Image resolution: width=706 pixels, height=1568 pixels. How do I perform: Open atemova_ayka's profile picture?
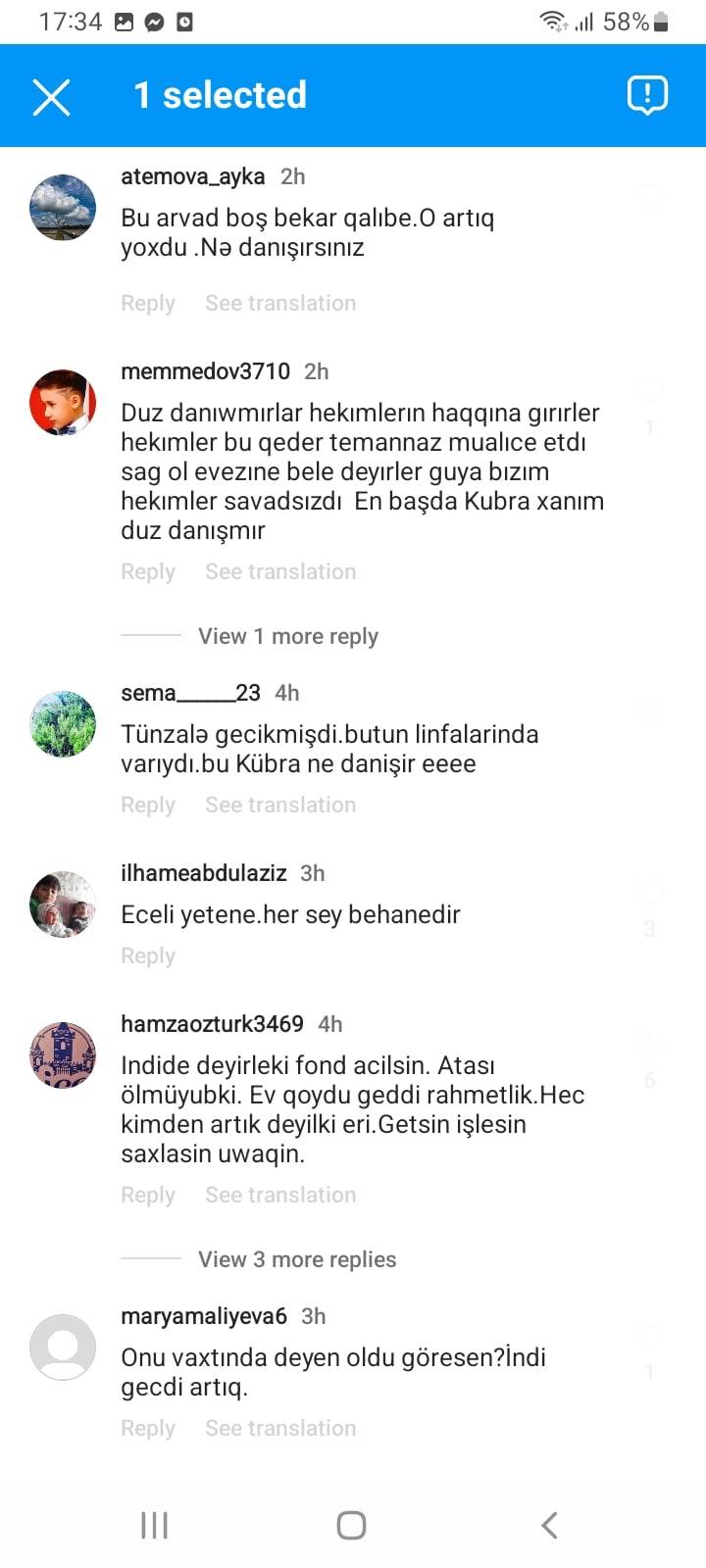click(x=63, y=208)
